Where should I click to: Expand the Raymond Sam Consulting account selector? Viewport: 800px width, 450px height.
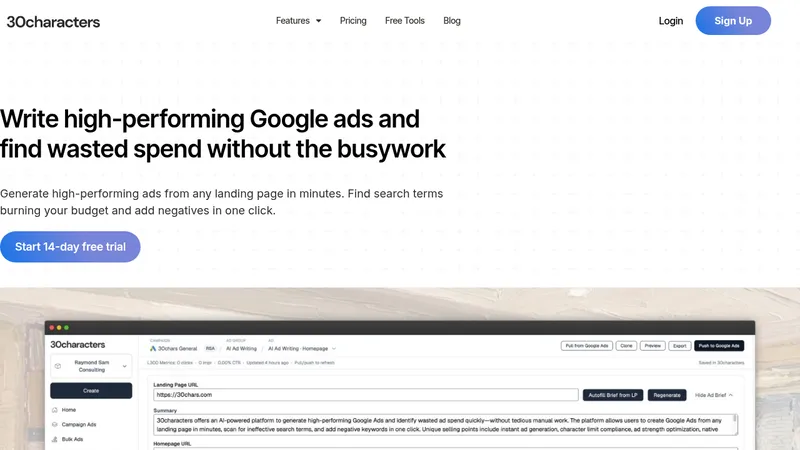(x=91, y=366)
